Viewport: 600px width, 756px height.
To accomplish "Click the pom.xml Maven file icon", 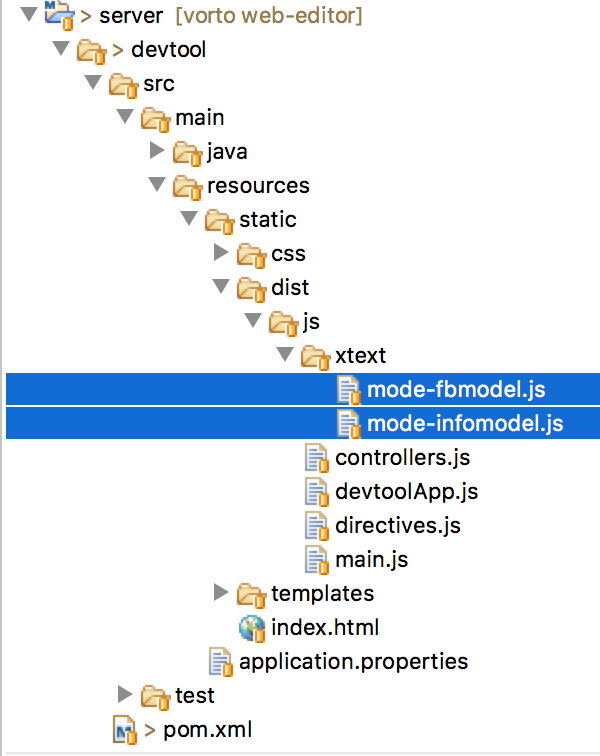I will coord(124,730).
